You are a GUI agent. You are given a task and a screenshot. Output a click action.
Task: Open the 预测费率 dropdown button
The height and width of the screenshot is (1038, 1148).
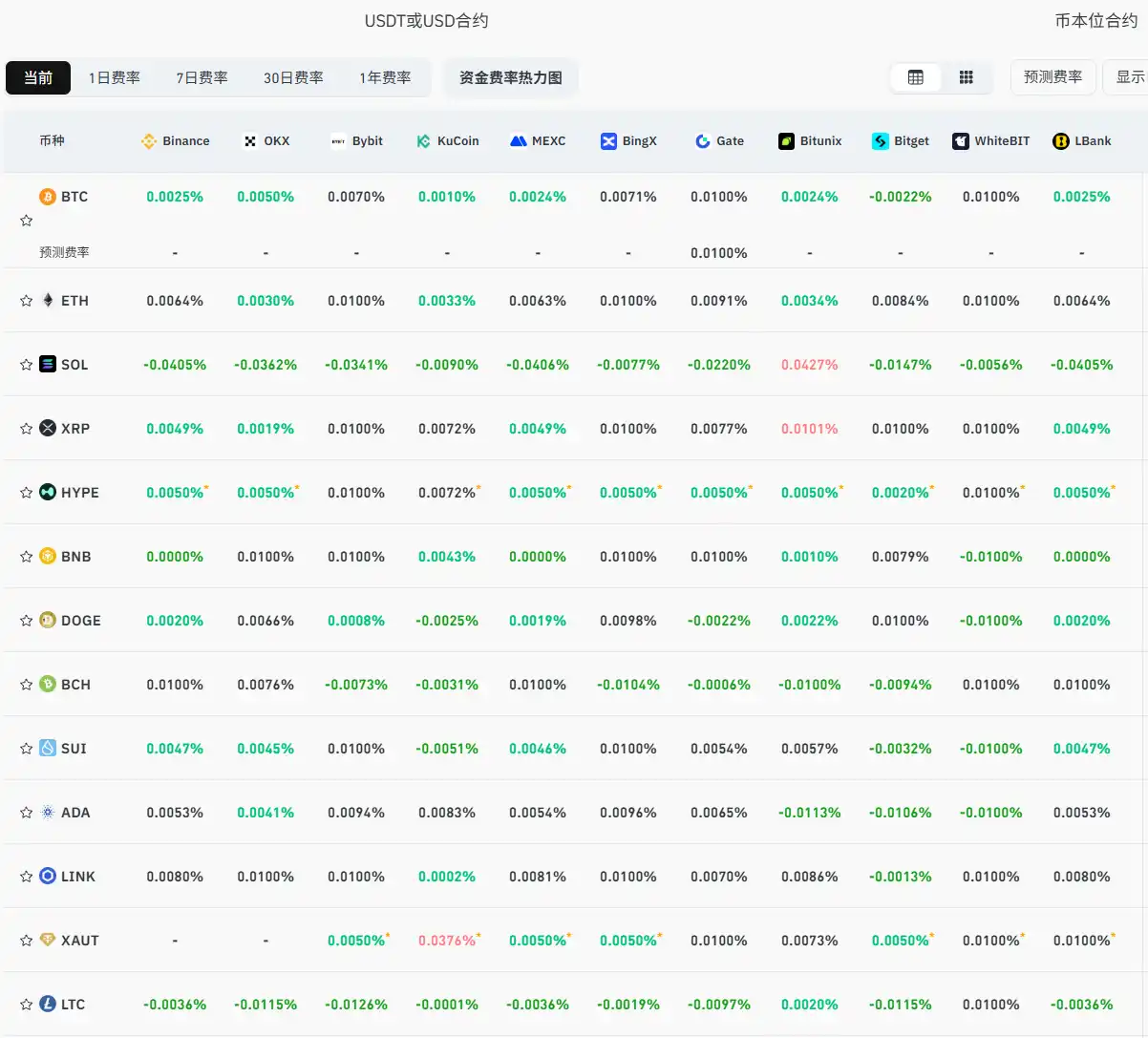point(1052,77)
